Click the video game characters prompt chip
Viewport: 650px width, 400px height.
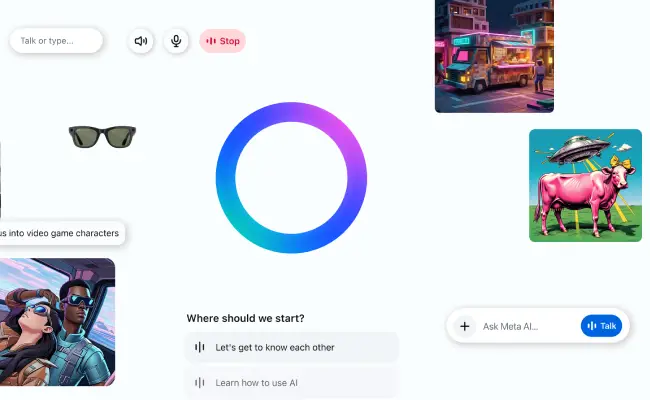(x=62, y=233)
